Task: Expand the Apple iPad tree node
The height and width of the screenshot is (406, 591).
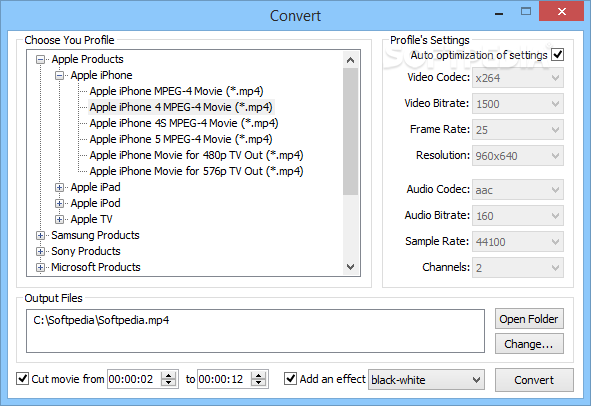Action: (59, 187)
